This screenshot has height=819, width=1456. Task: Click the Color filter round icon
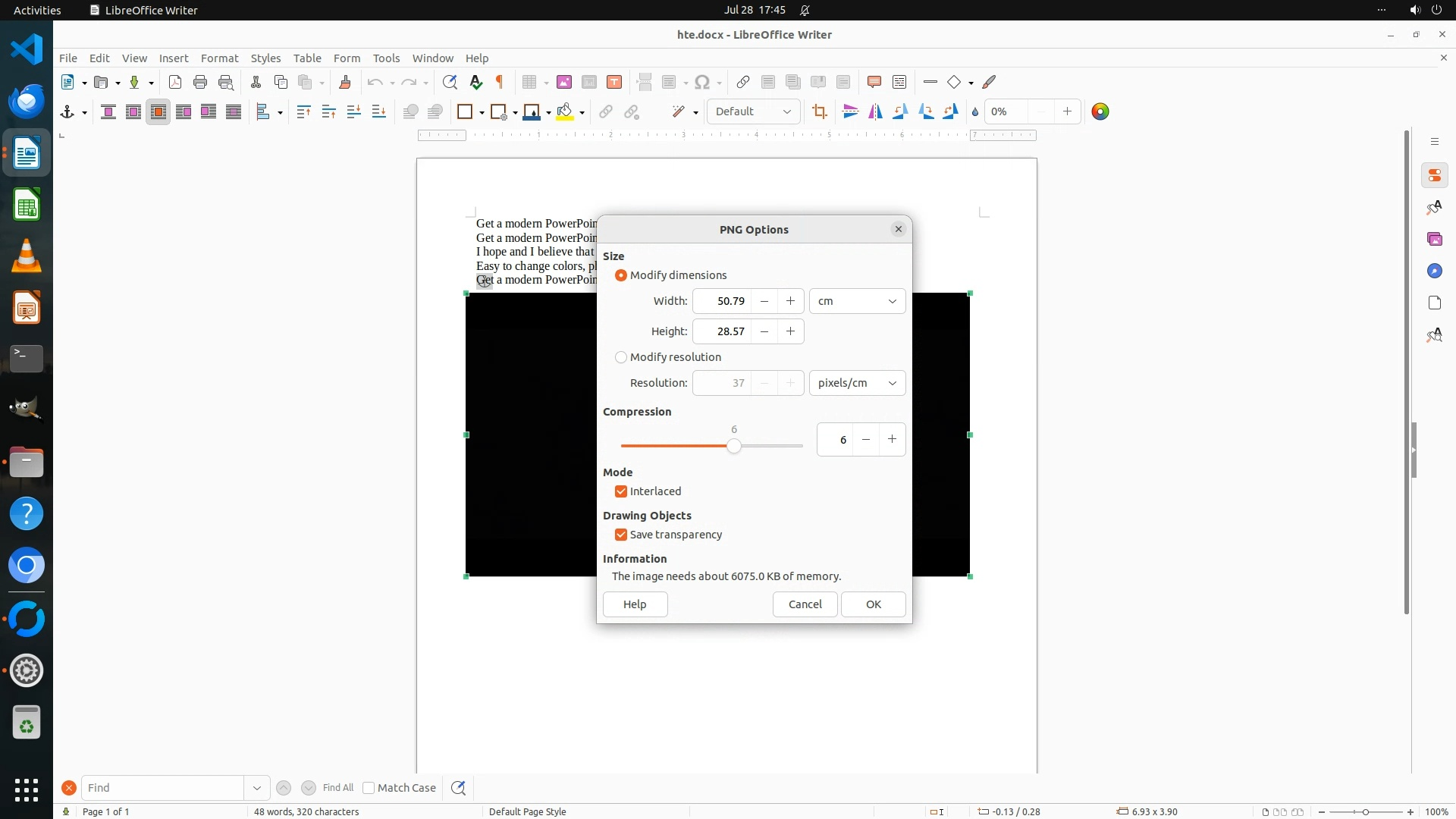(1100, 112)
